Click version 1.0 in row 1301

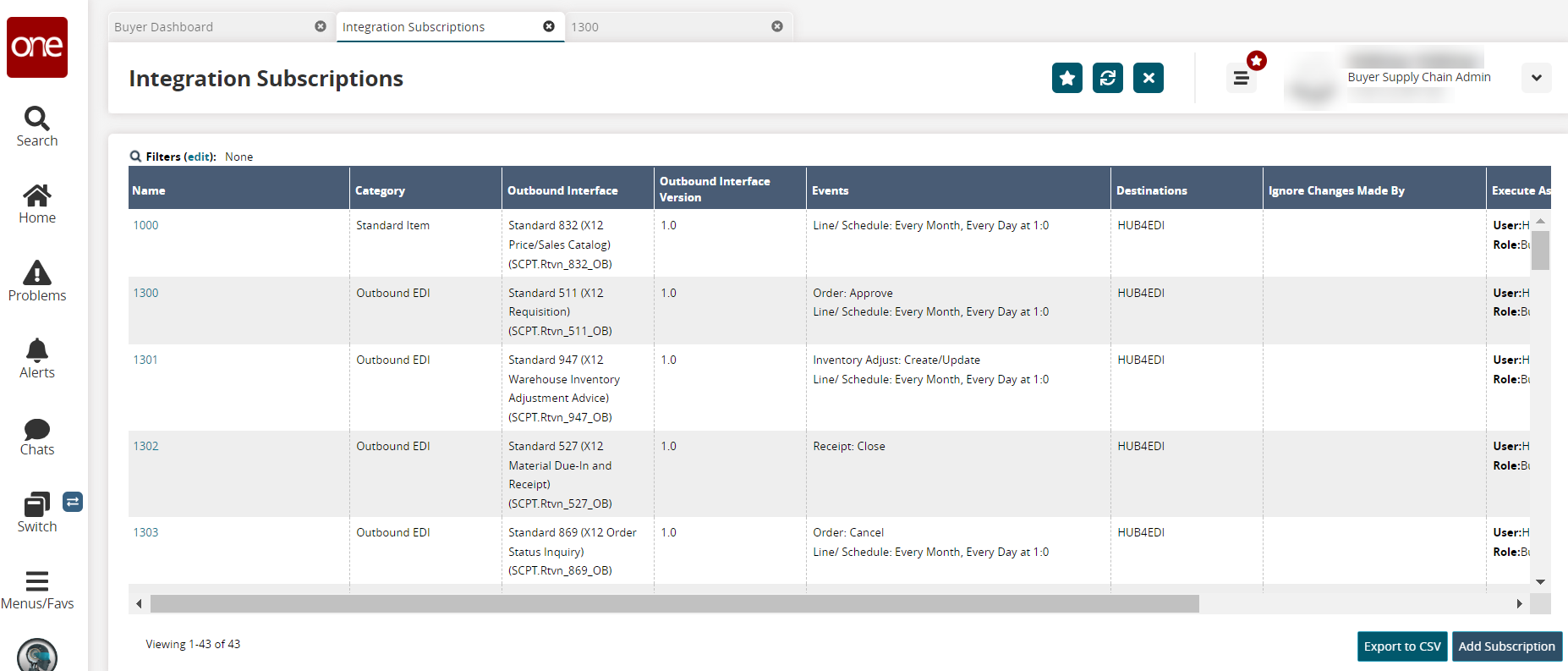click(x=668, y=360)
